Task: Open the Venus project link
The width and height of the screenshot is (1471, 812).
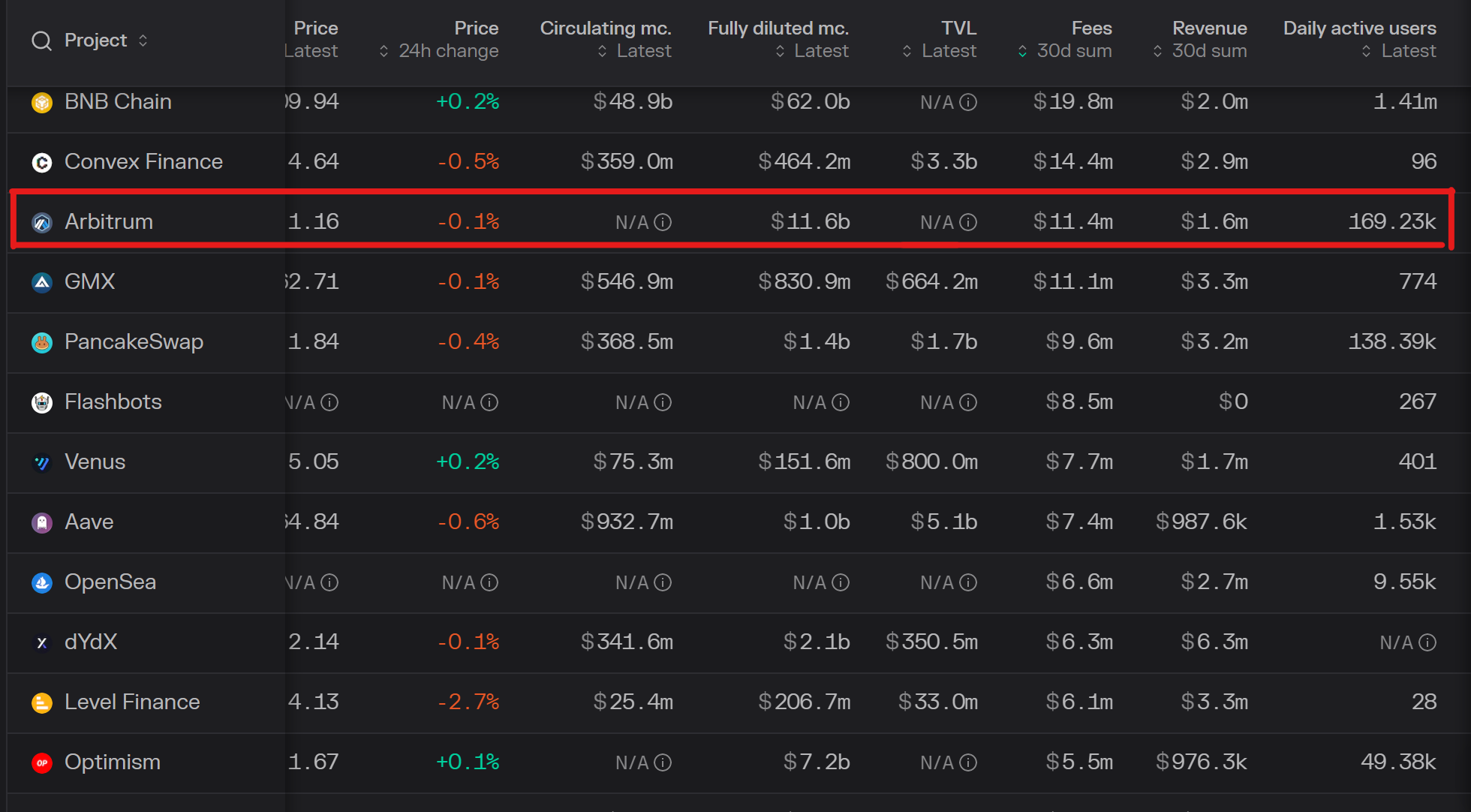Action: click(x=95, y=462)
